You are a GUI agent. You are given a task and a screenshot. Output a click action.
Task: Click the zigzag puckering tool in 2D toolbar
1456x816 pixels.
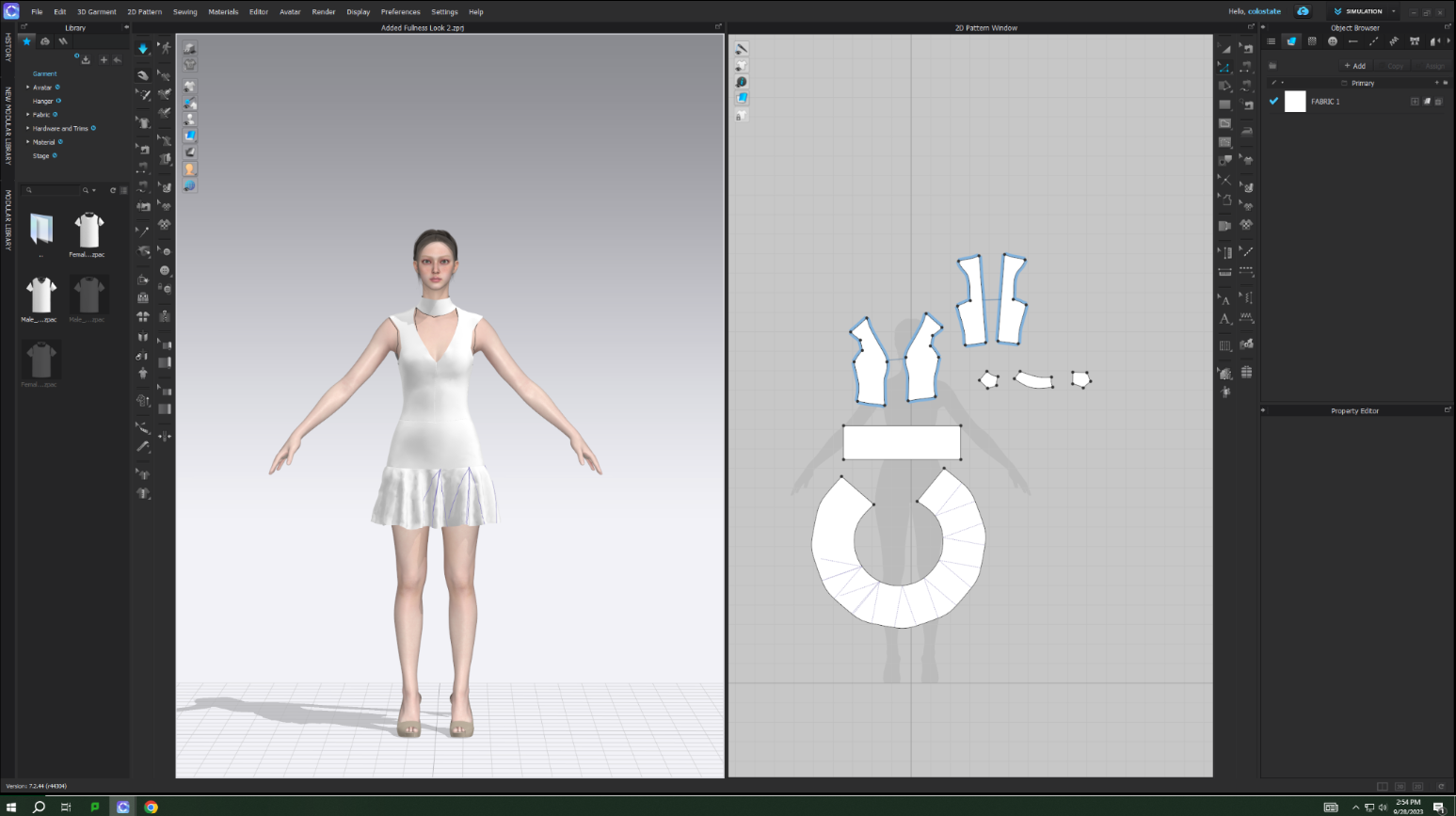tap(1246, 318)
